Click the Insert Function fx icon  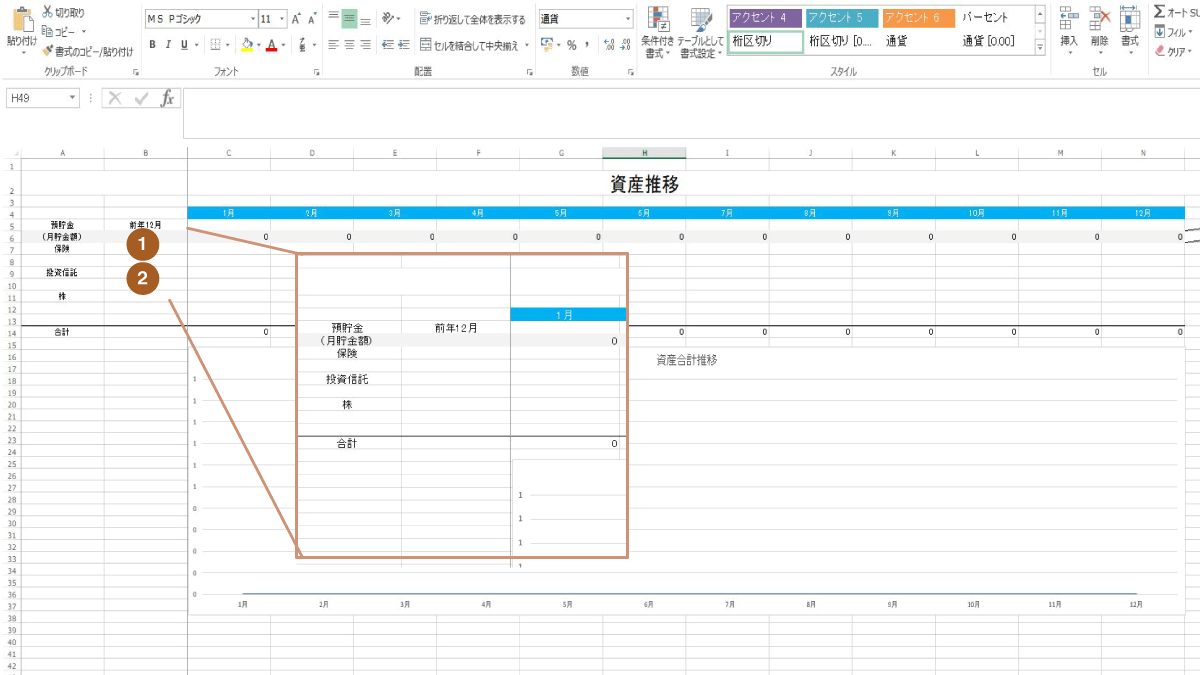click(x=167, y=98)
